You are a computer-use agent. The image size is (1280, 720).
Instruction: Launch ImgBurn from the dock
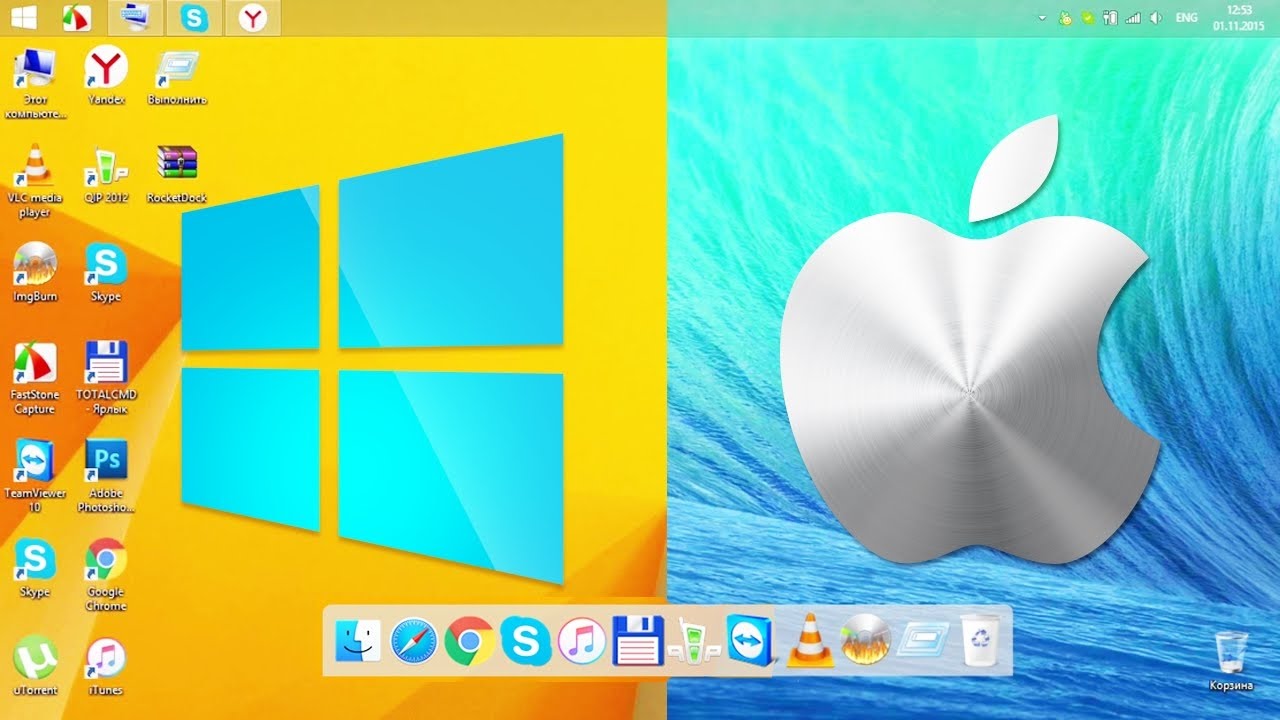click(x=866, y=641)
